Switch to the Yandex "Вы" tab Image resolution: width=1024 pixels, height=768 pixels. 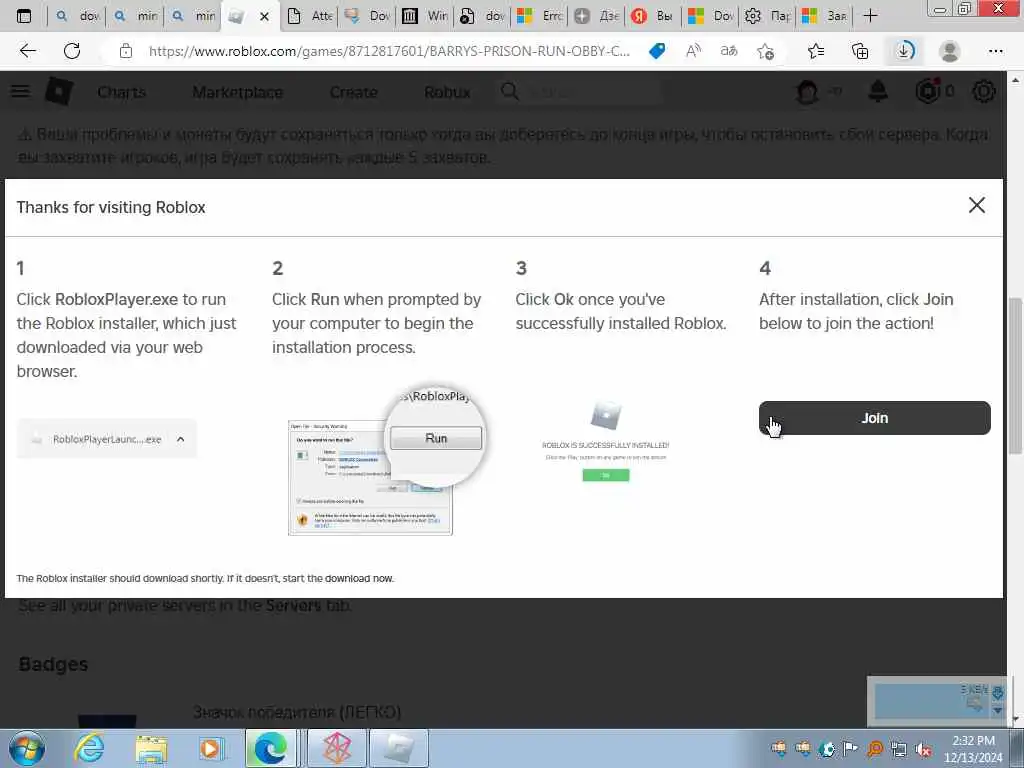click(654, 16)
